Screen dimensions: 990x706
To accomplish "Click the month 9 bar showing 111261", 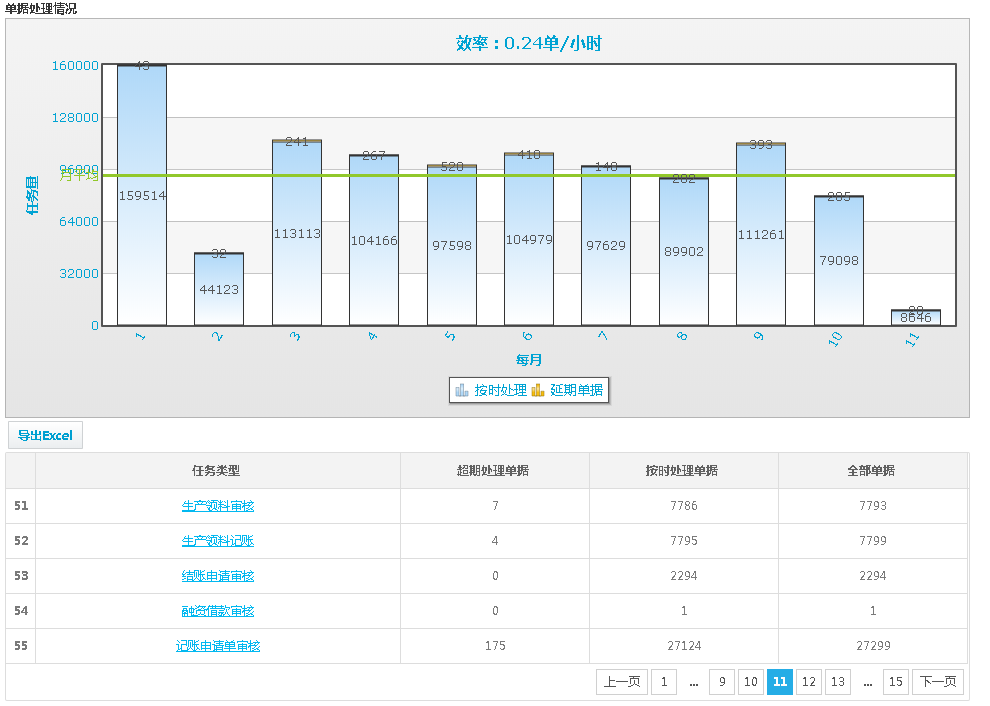I will coord(761,235).
